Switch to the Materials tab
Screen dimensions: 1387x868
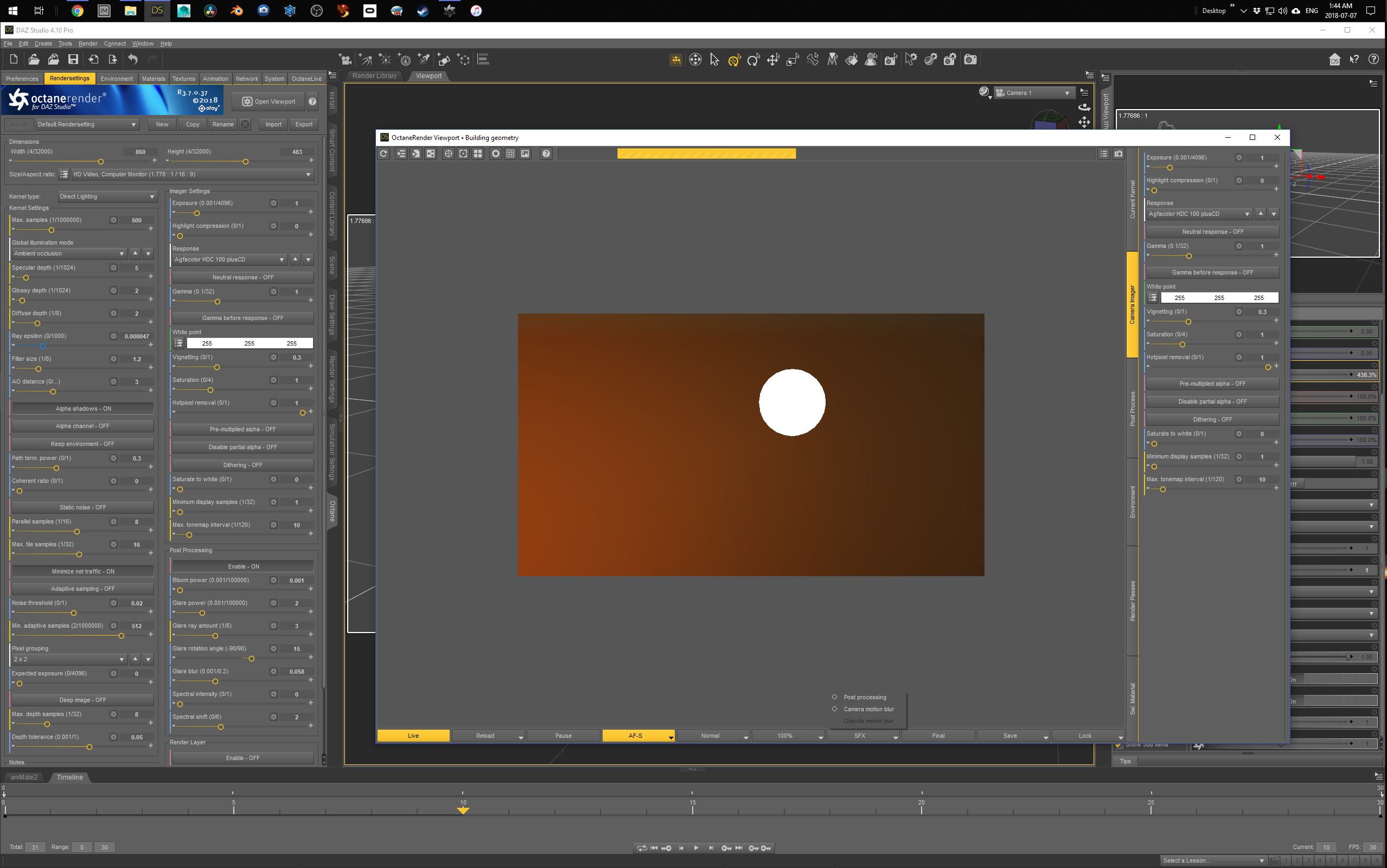pos(153,79)
